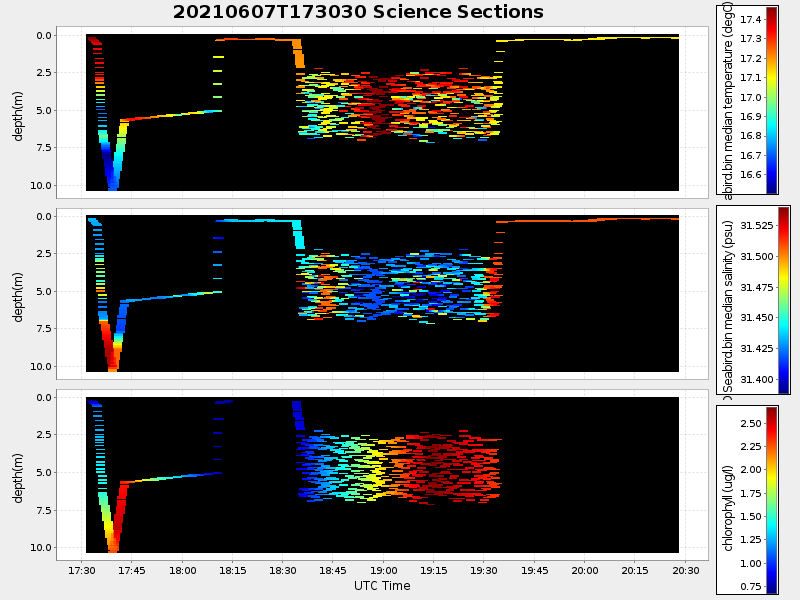The width and height of the screenshot is (800, 600).
Task: Click the temperature colorbar gradient
Action: pos(772,101)
